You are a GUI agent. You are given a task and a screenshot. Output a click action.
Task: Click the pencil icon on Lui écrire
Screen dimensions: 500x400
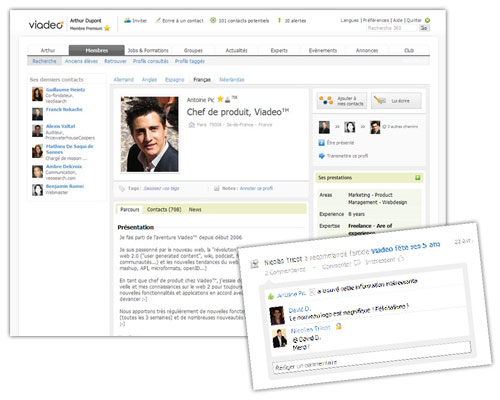[380, 100]
